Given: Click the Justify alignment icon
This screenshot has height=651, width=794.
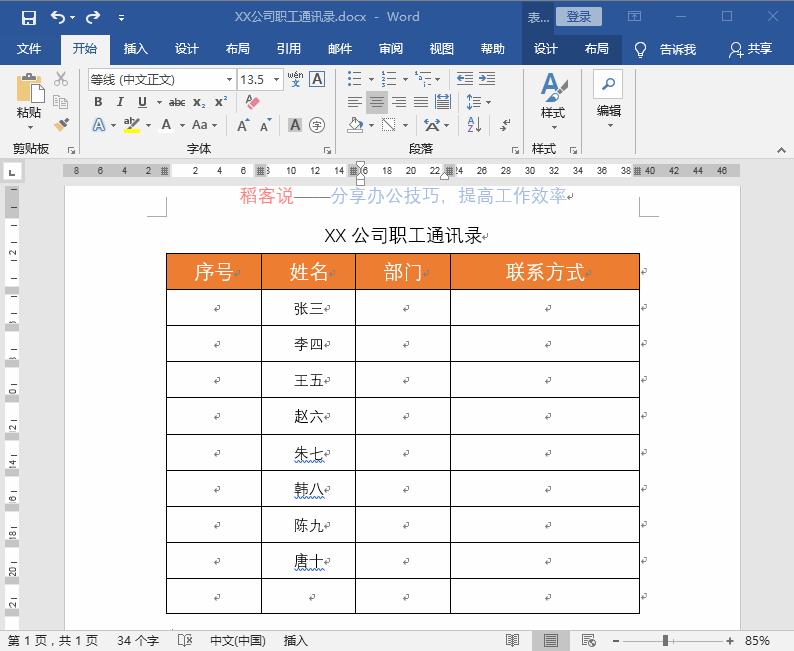Looking at the screenshot, I should (x=421, y=102).
